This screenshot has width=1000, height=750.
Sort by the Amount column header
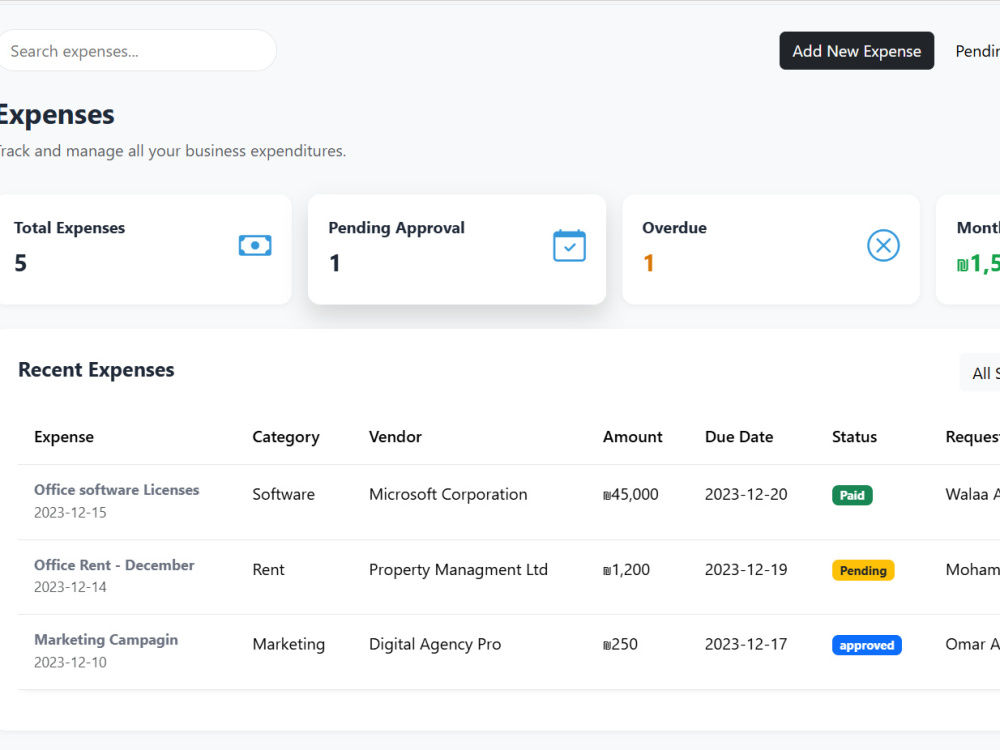coord(633,437)
